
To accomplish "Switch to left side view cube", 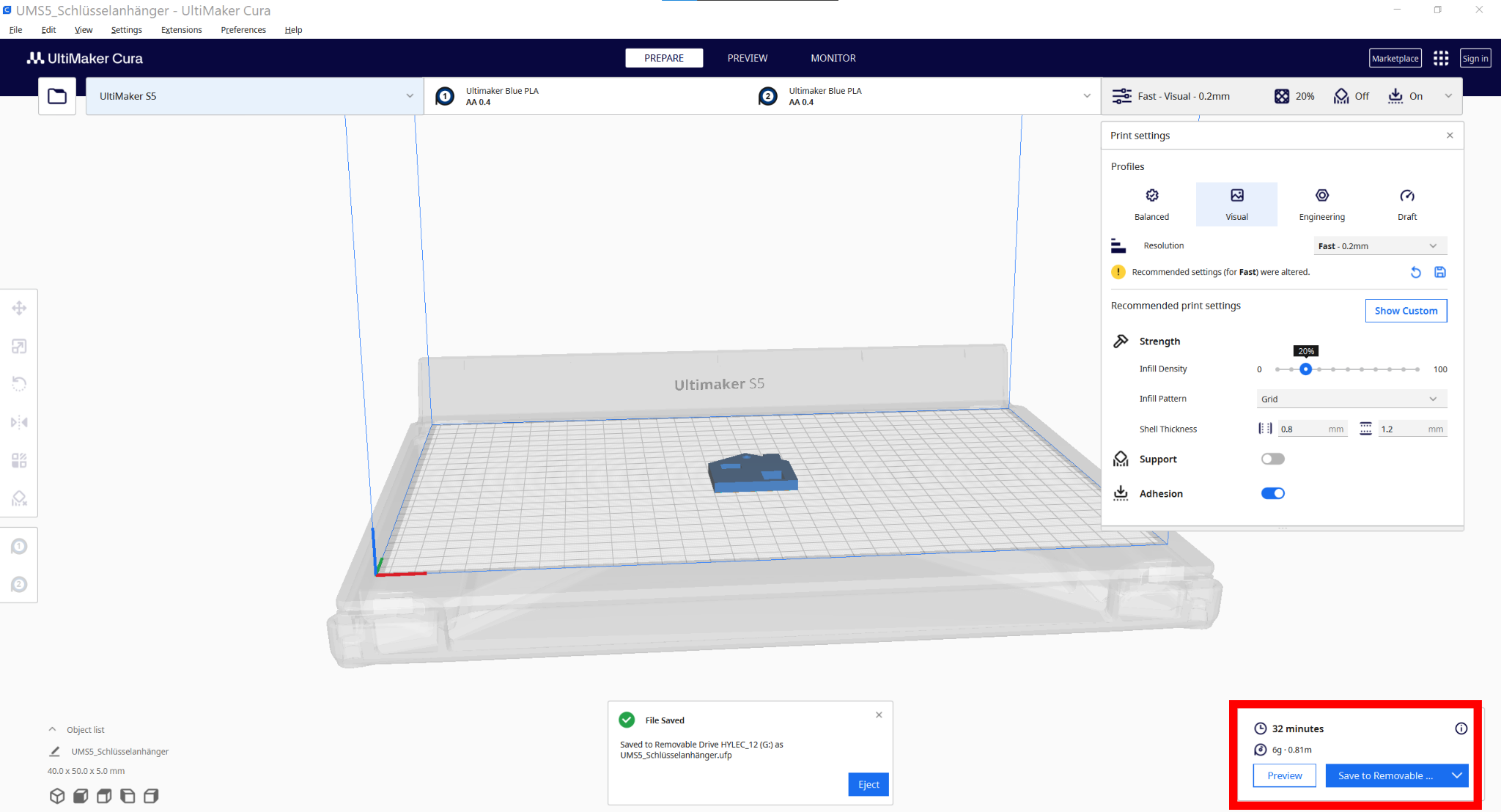I will pos(128,796).
